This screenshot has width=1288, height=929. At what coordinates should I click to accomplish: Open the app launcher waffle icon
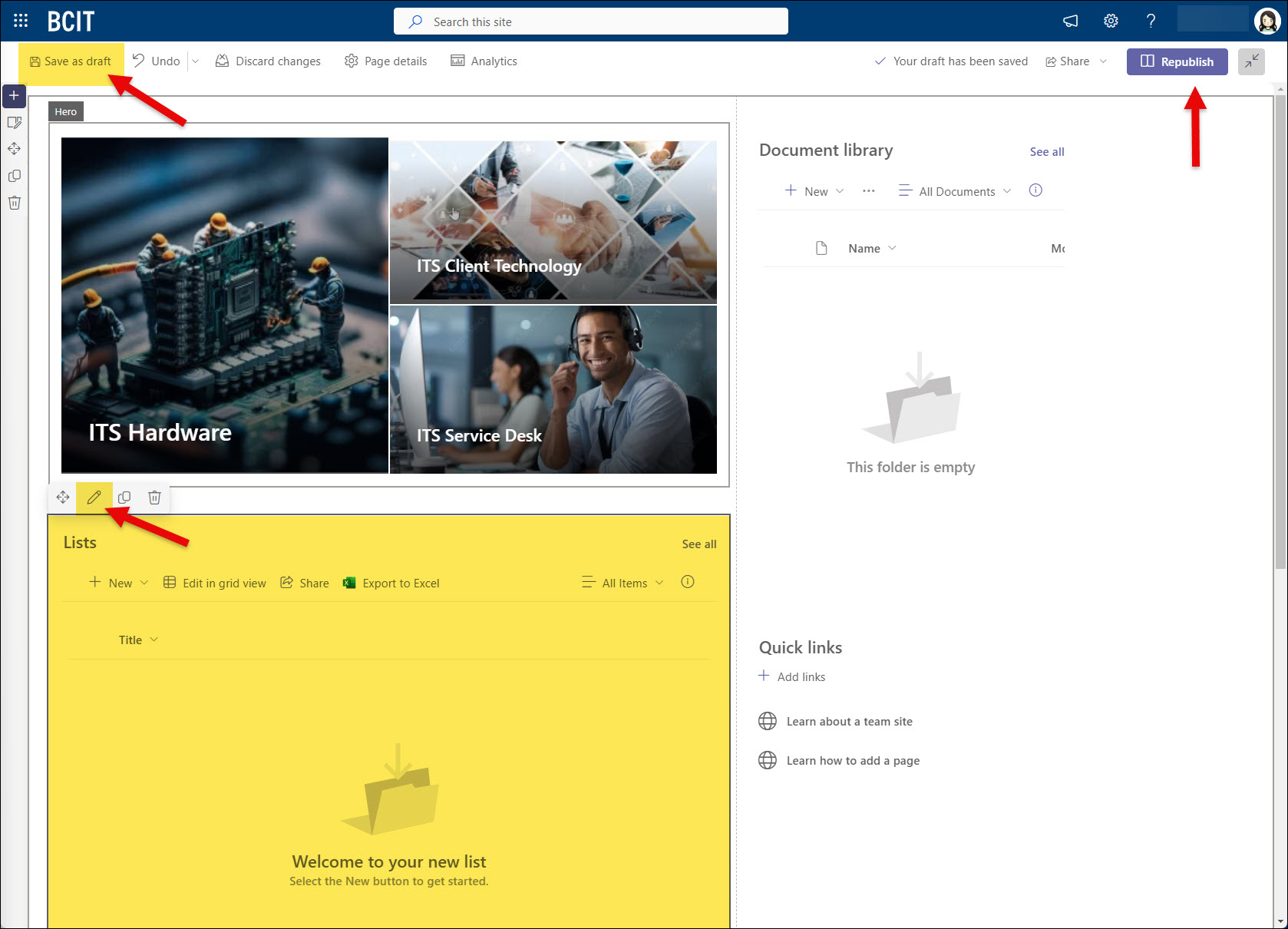21,21
